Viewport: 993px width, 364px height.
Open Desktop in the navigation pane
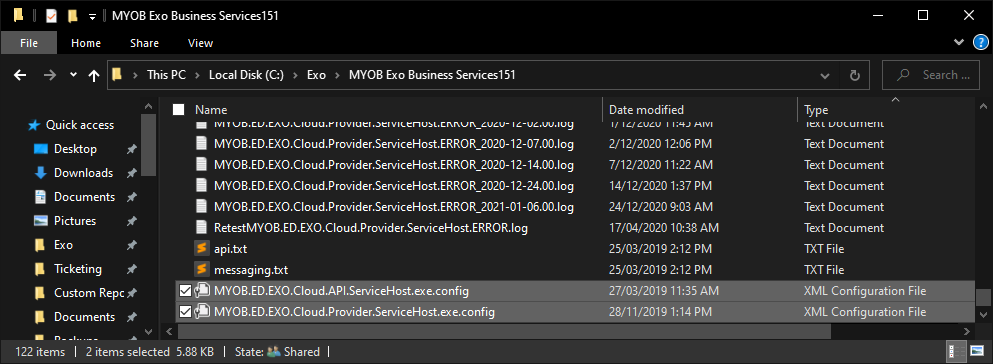tap(75, 149)
